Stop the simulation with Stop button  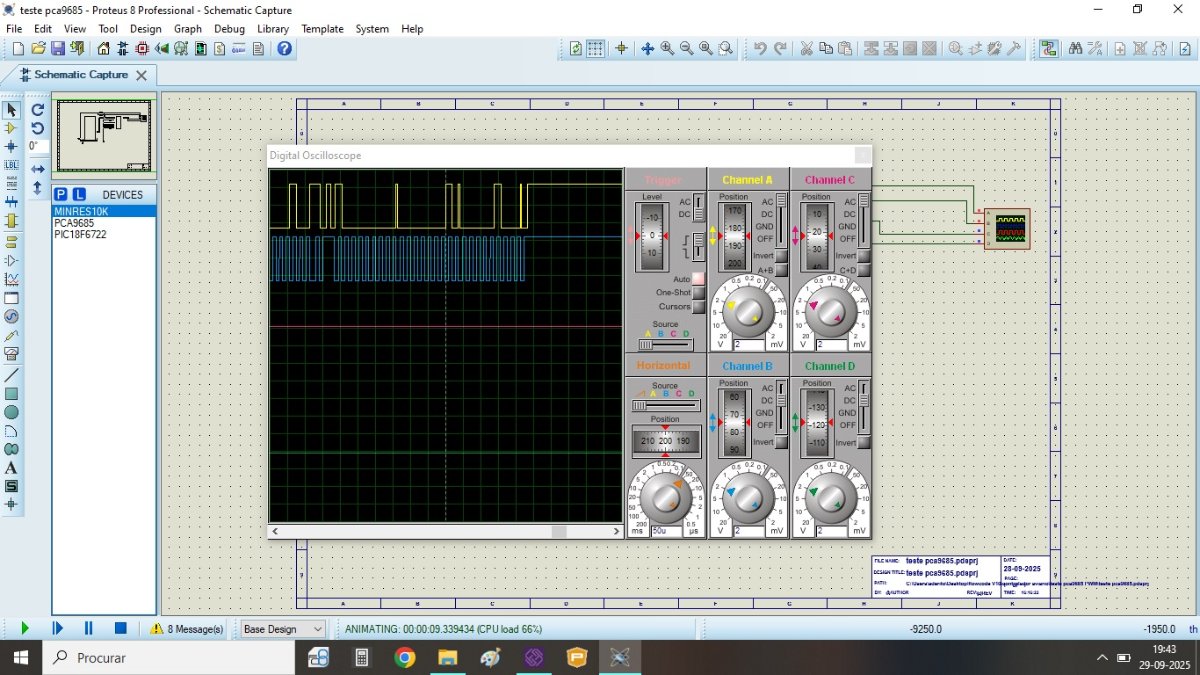point(120,628)
